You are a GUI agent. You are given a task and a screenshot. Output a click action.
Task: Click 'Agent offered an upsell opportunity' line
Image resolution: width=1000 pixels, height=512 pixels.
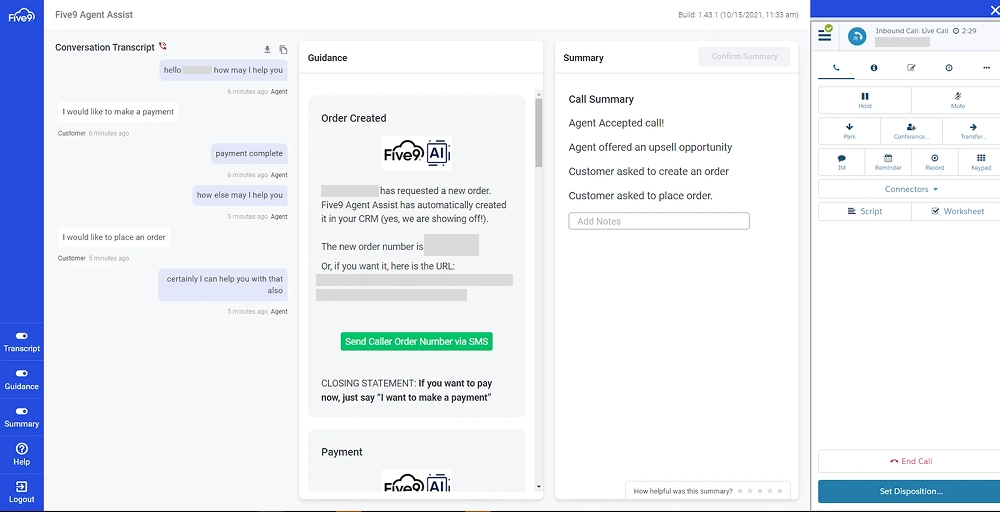[x=651, y=147]
